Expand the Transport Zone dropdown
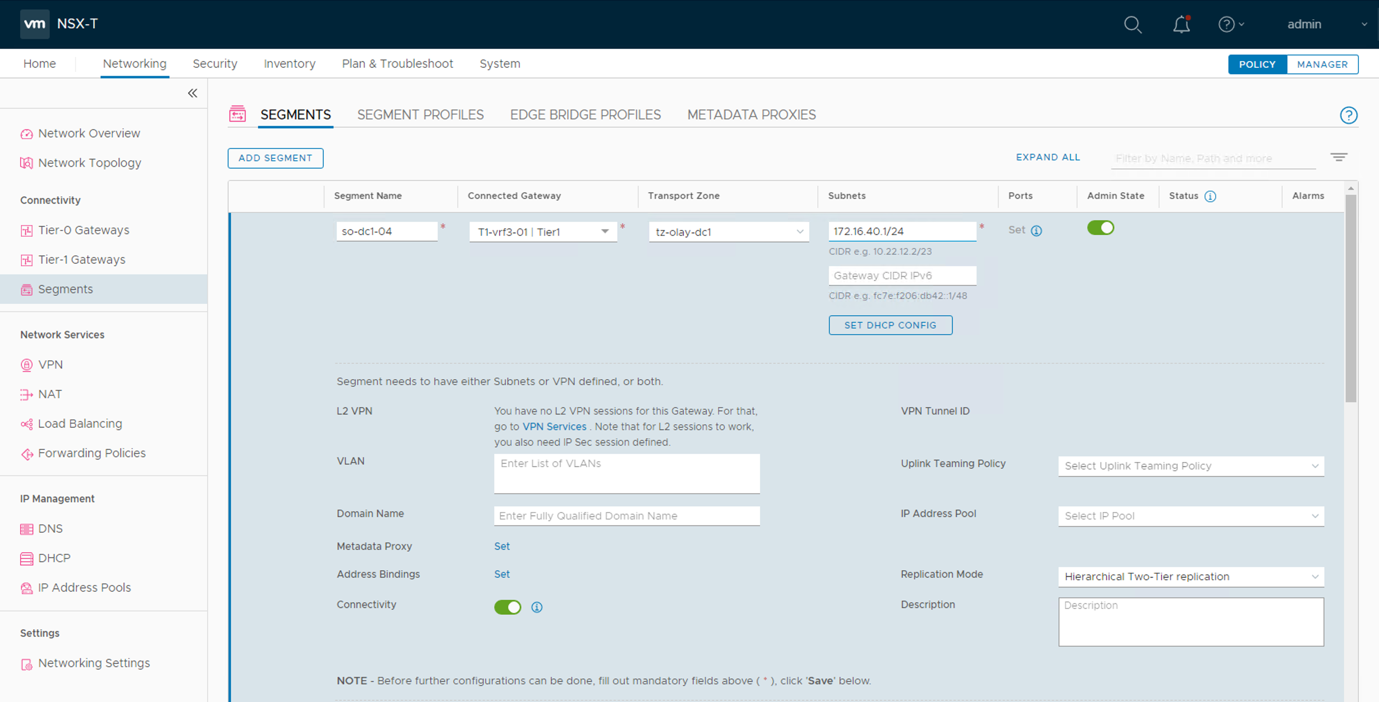This screenshot has height=702, width=1379. 728,232
